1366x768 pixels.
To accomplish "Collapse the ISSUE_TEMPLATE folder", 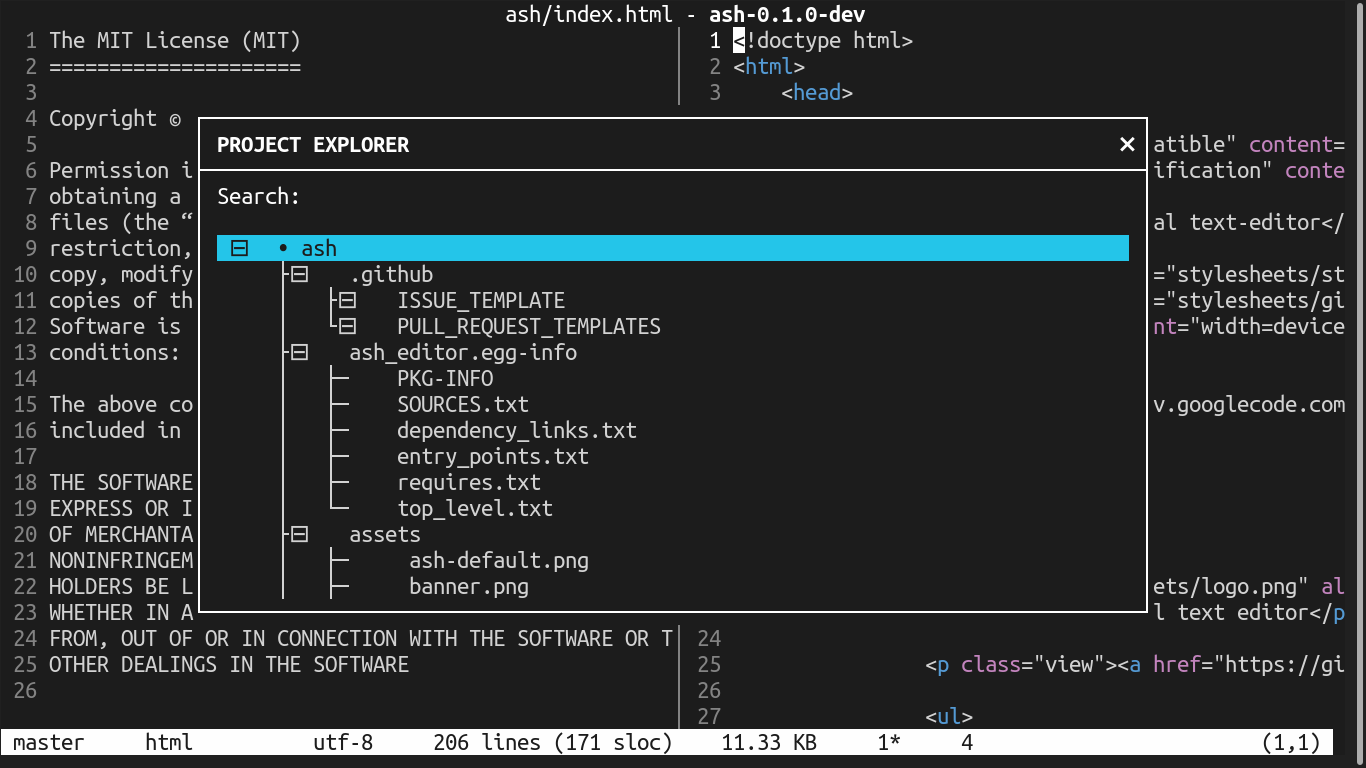I will pos(346,299).
